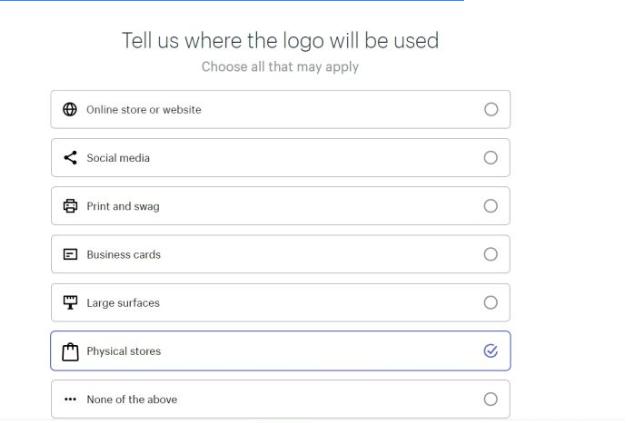Click the 'Online store or website' label text
This screenshot has width=634, height=423.
coord(144,110)
